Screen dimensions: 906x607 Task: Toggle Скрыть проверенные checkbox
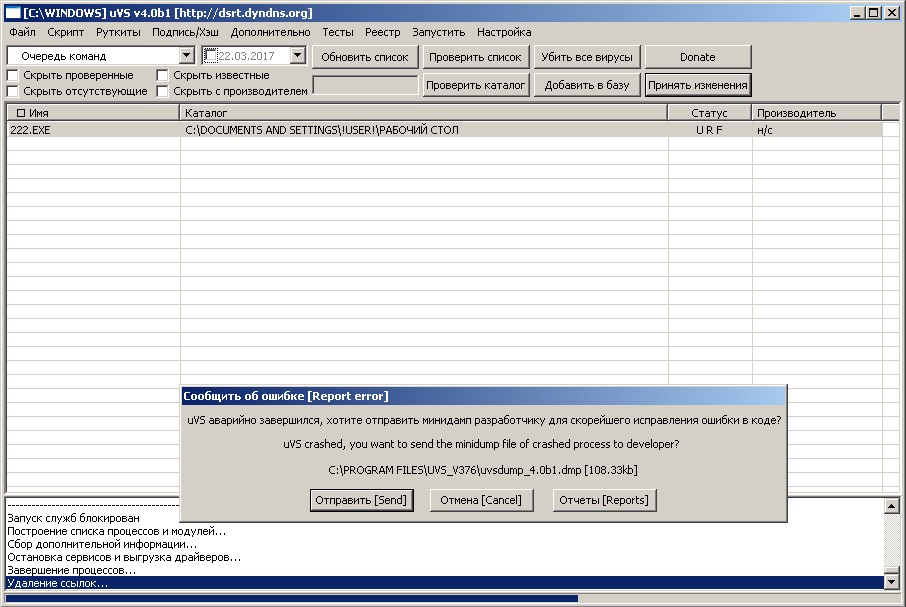13,75
